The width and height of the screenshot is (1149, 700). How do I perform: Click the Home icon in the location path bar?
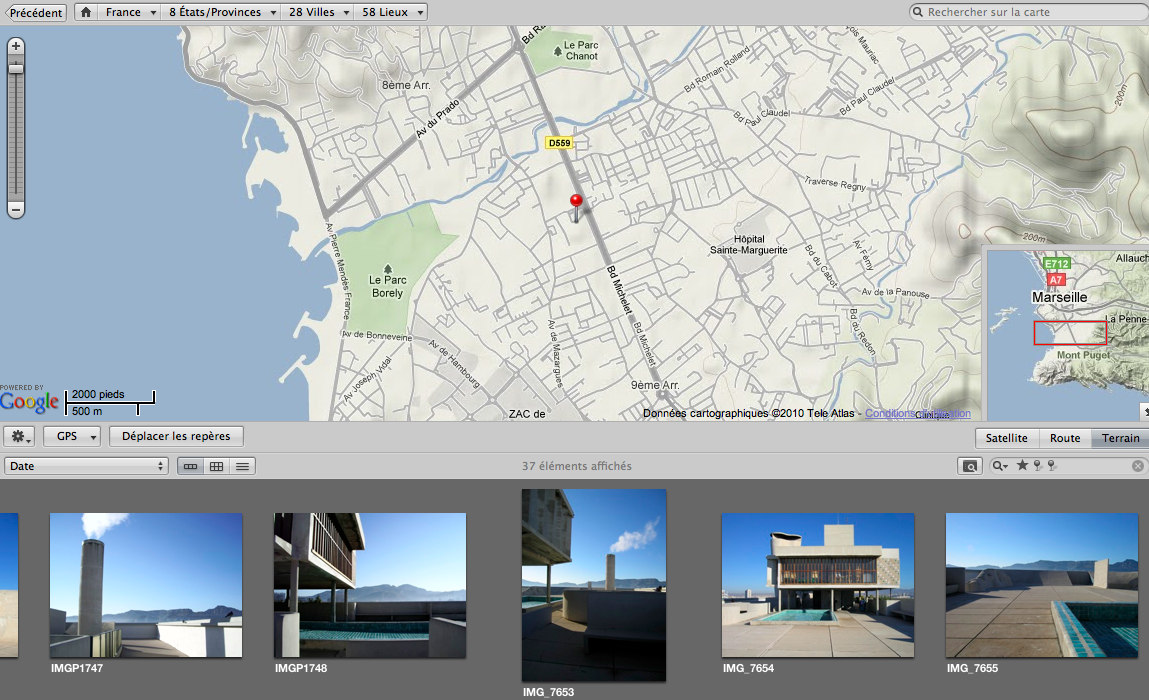pyautogui.click(x=87, y=13)
